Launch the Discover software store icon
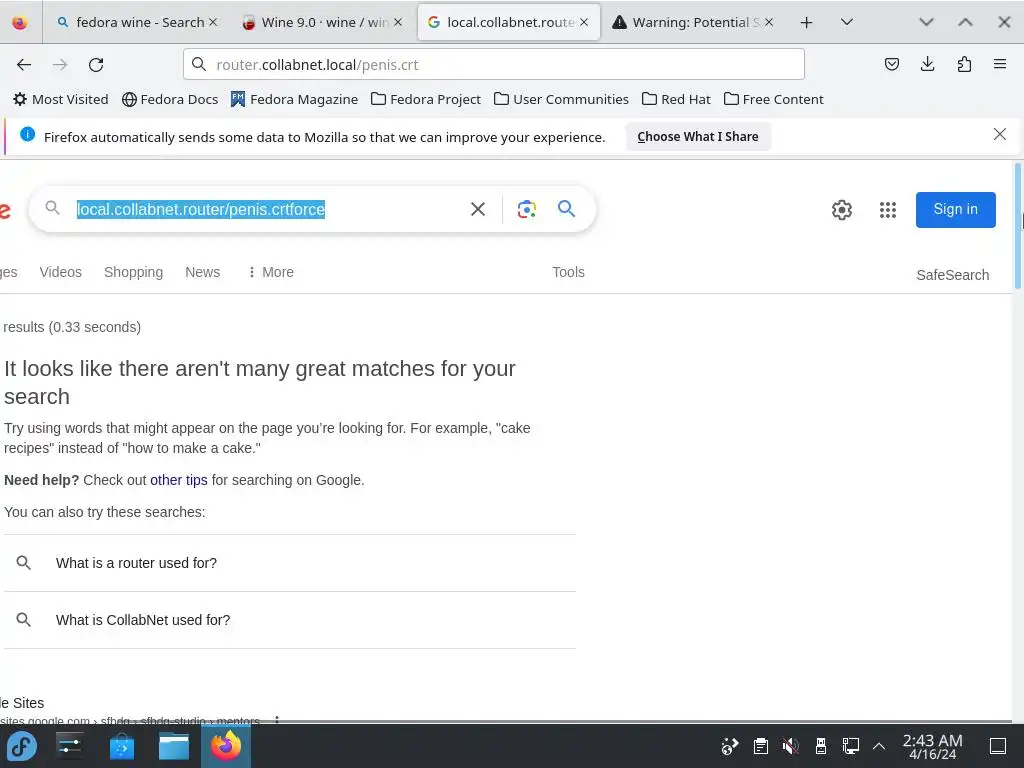The image size is (1024, 768). (x=121, y=746)
